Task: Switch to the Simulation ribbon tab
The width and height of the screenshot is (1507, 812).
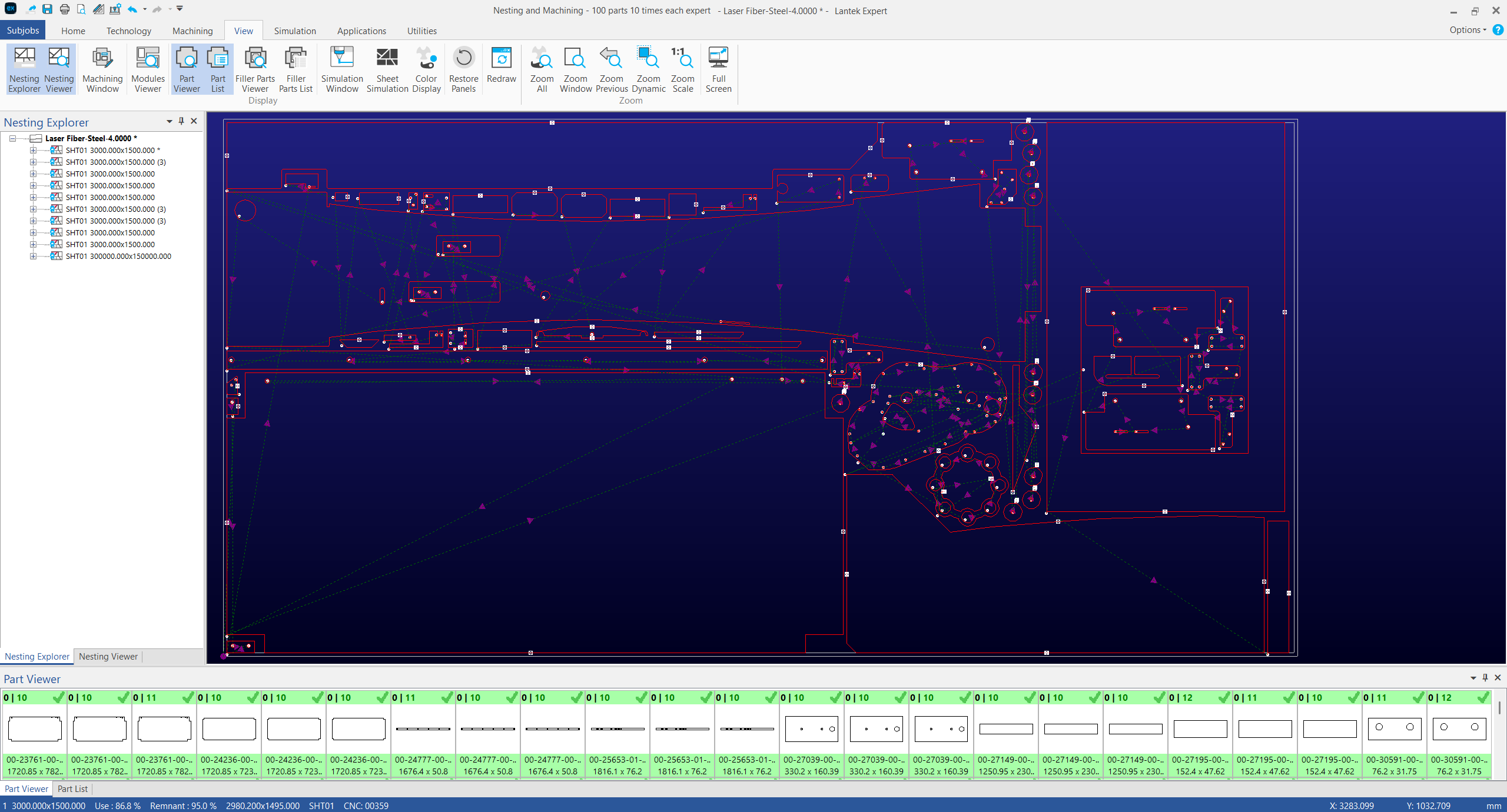Action: (295, 31)
